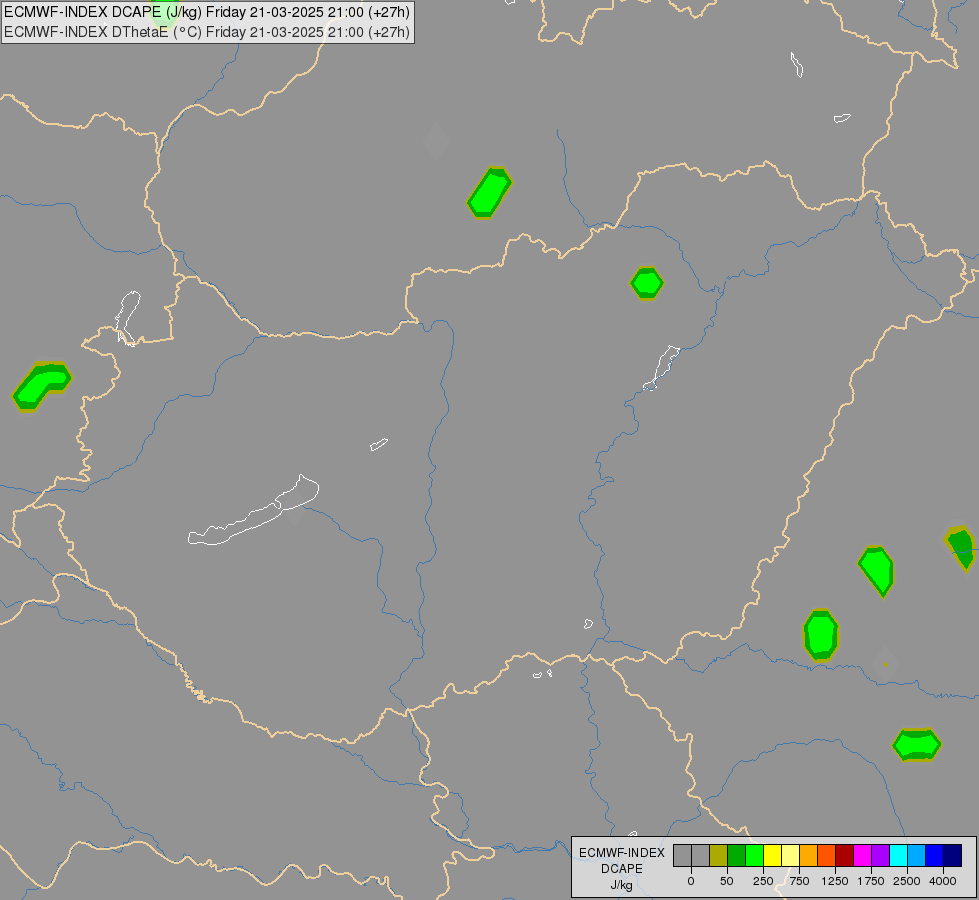Click the legend value '750'
The width and height of the screenshot is (979, 900).
pos(799,881)
